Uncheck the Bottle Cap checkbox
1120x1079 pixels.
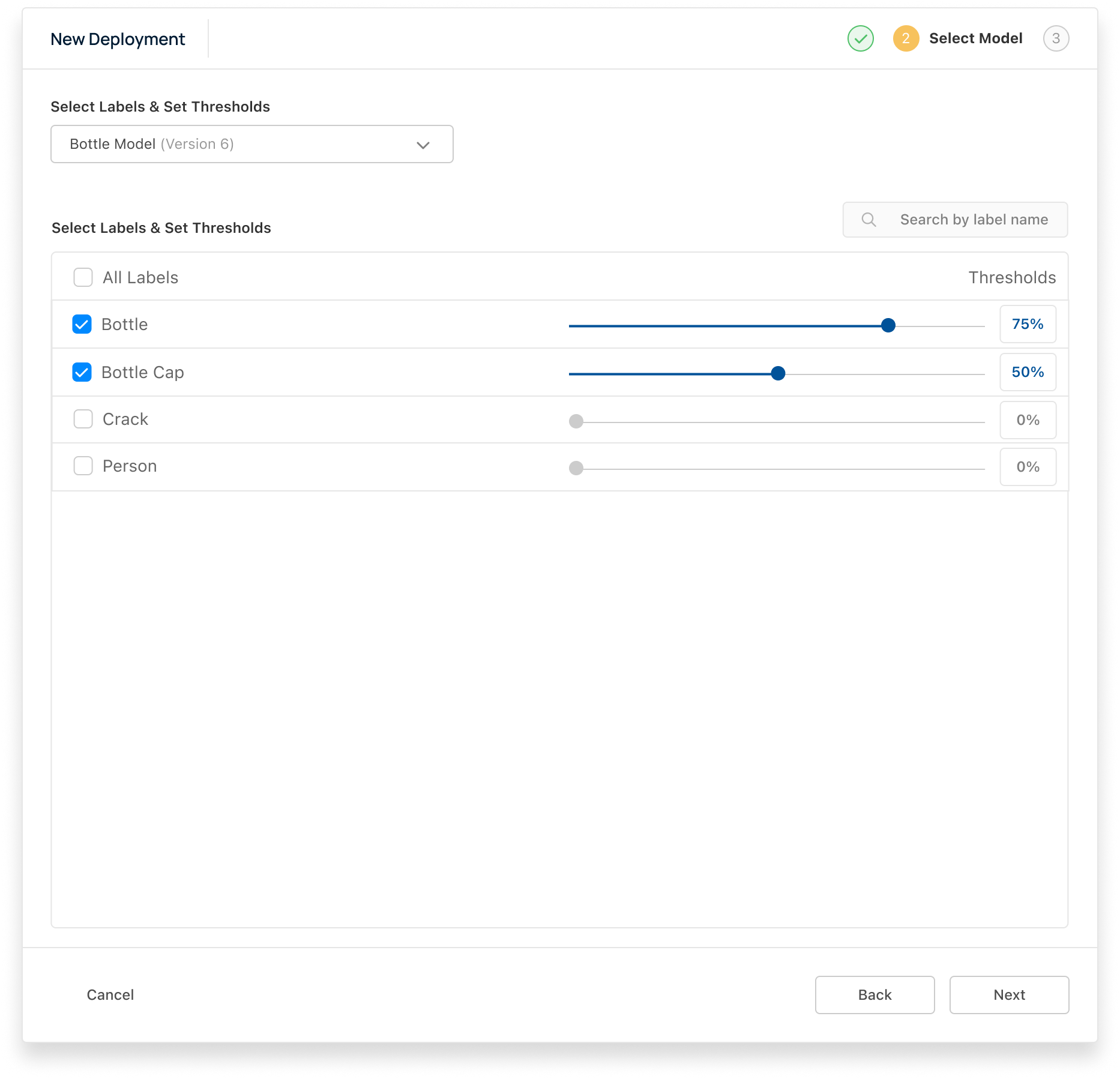(x=82, y=372)
